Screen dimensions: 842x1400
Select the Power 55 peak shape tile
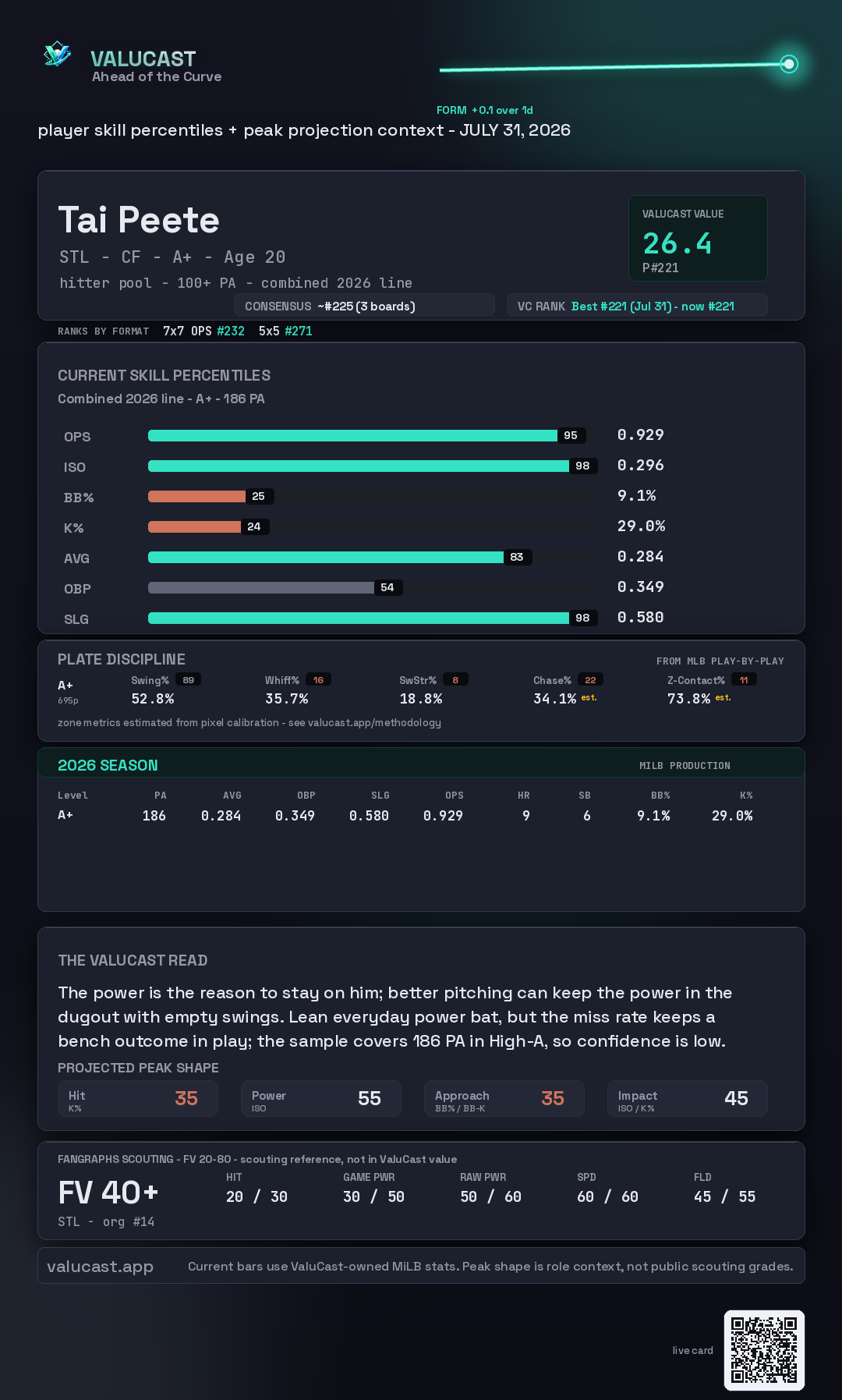pyautogui.click(x=321, y=1099)
